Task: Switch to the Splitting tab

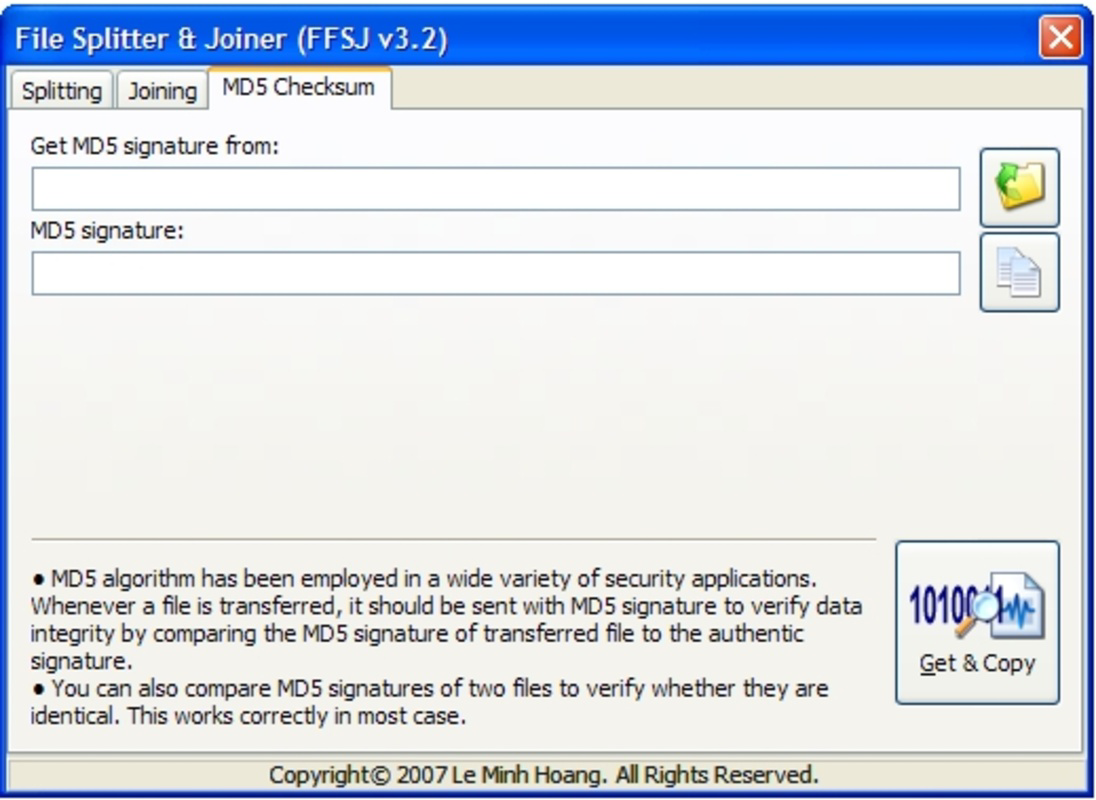Action: click(x=61, y=90)
